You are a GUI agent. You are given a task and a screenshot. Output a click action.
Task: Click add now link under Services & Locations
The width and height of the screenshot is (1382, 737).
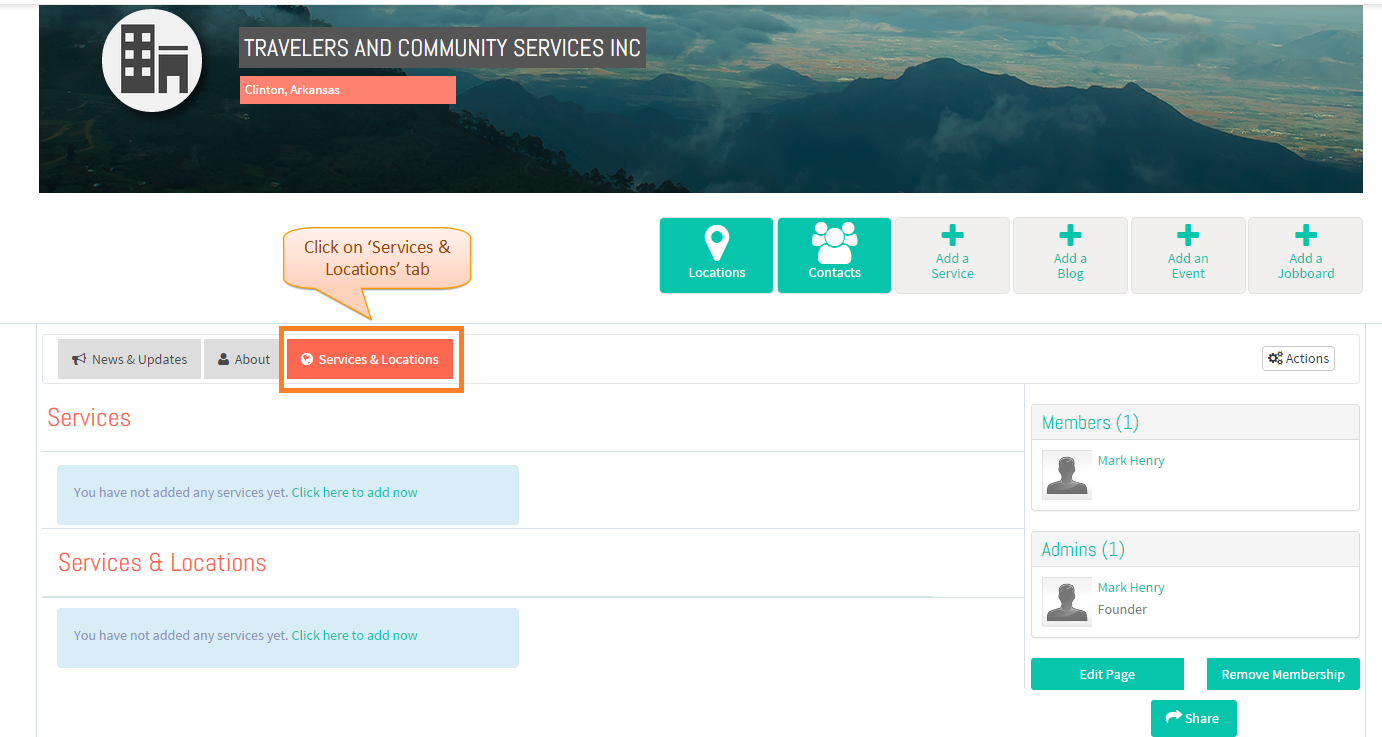pyautogui.click(x=354, y=635)
